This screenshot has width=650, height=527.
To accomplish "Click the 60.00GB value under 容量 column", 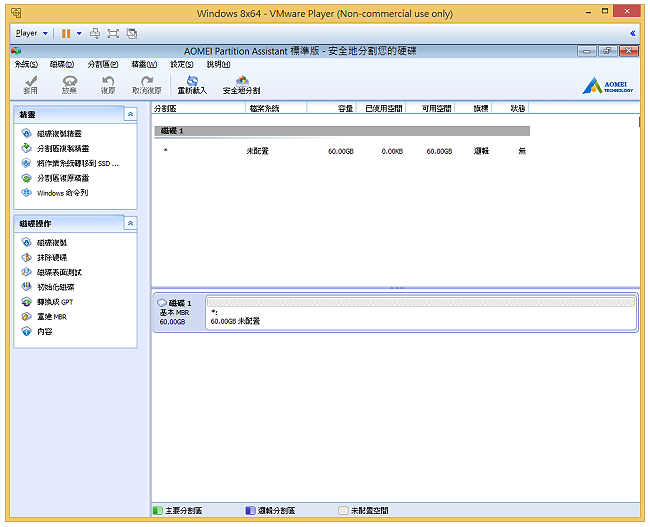I will [341, 151].
